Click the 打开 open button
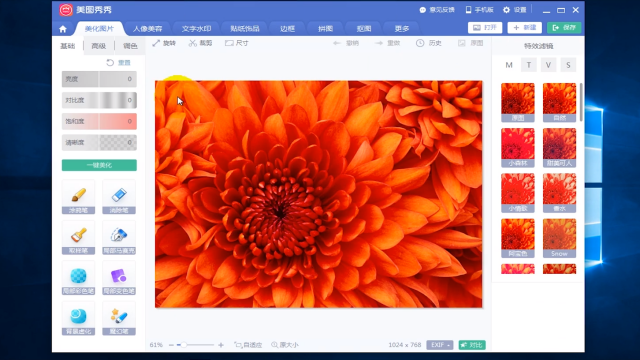 485,27
